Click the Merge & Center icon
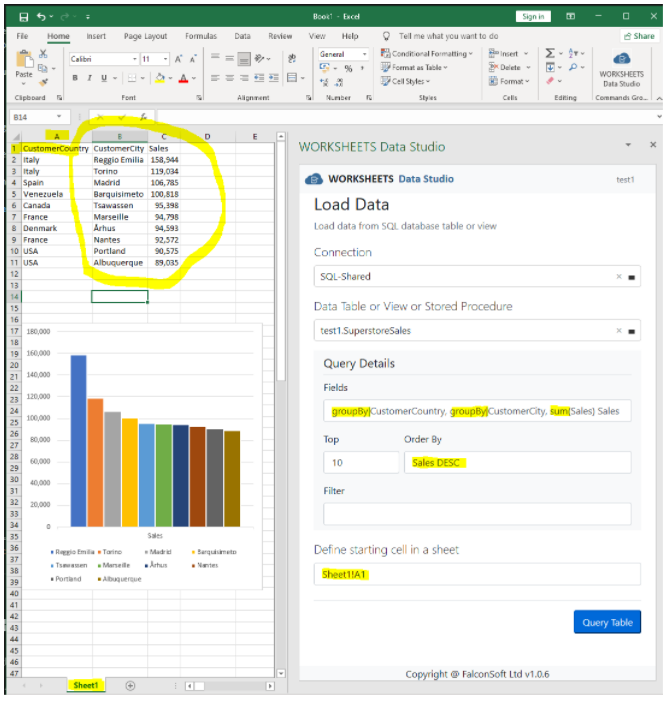Image resolution: width=672 pixels, height=702 pixels. click(x=292, y=78)
